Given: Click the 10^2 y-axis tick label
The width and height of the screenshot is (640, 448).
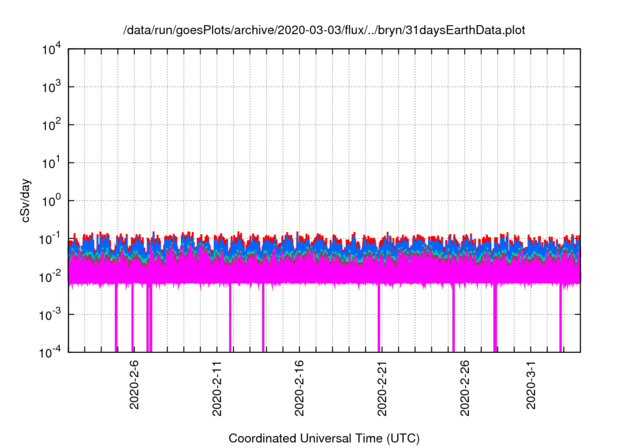Looking at the screenshot, I should pyautogui.click(x=51, y=125).
